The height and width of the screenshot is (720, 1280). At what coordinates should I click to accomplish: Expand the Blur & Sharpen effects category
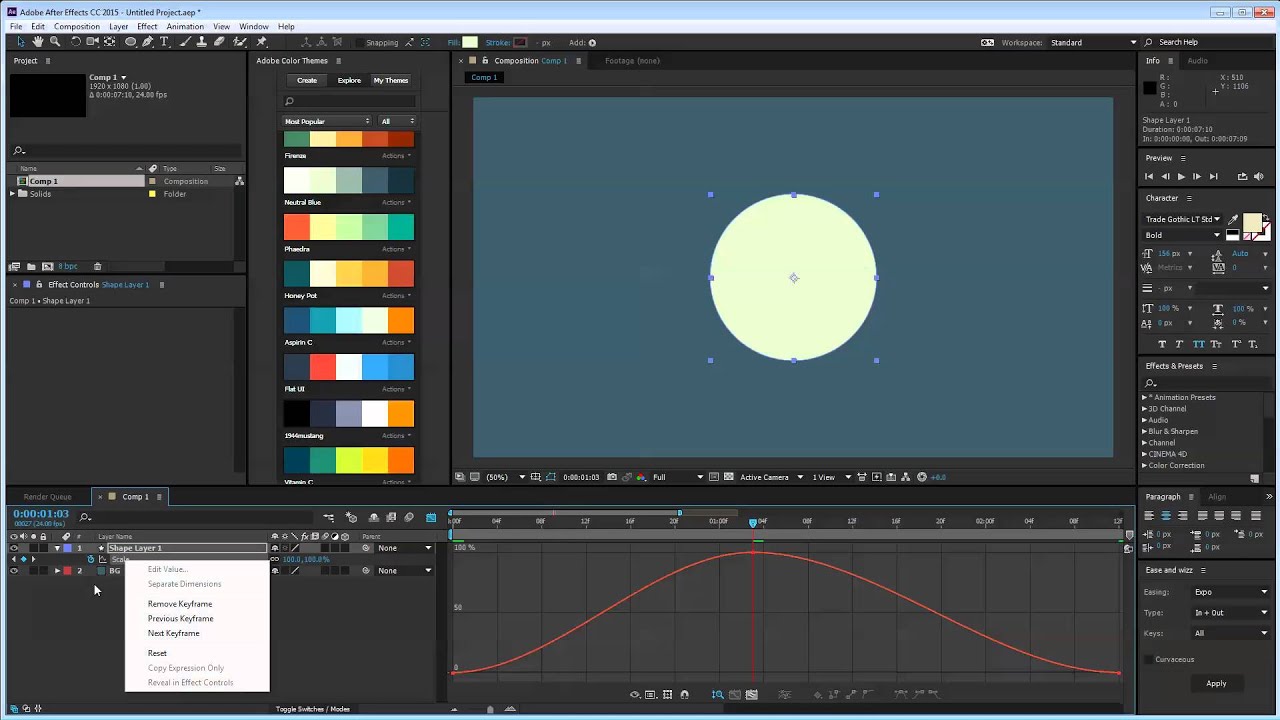tap(1145, 431)
